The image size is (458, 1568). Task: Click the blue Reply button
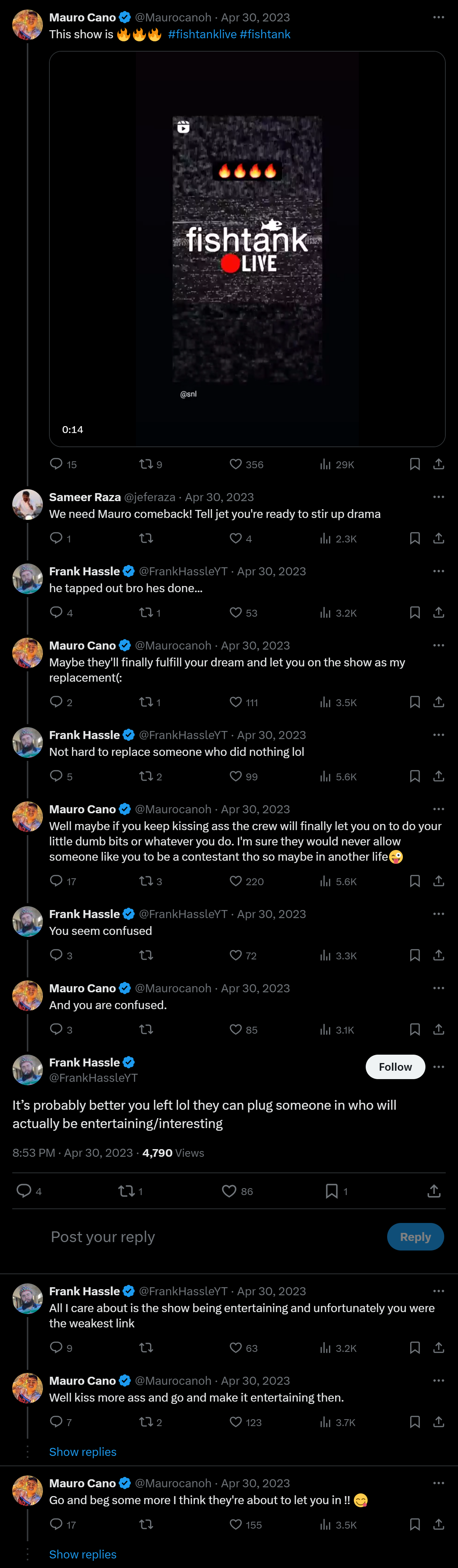(415, 1236)
